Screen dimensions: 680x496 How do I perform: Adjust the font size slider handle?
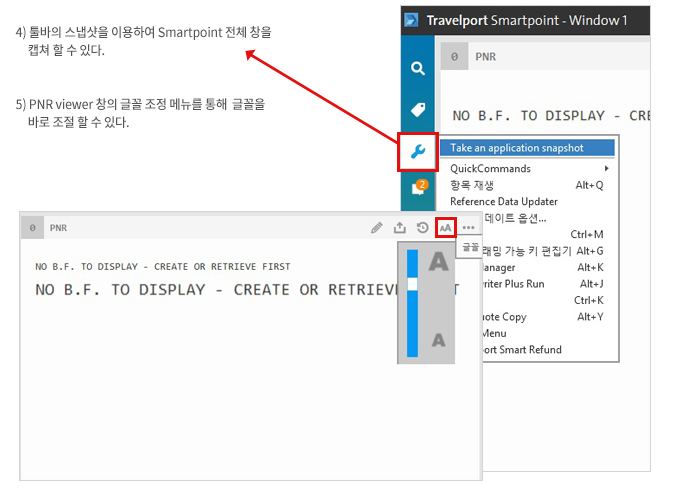coord(412,284)
